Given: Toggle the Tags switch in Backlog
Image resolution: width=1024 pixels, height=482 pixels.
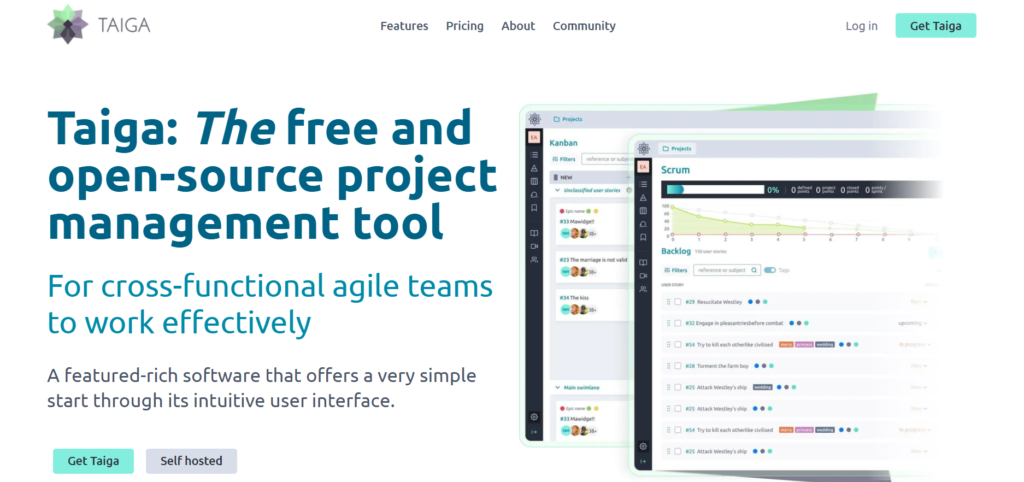Looking at the screenshot, I should (770, 270).
